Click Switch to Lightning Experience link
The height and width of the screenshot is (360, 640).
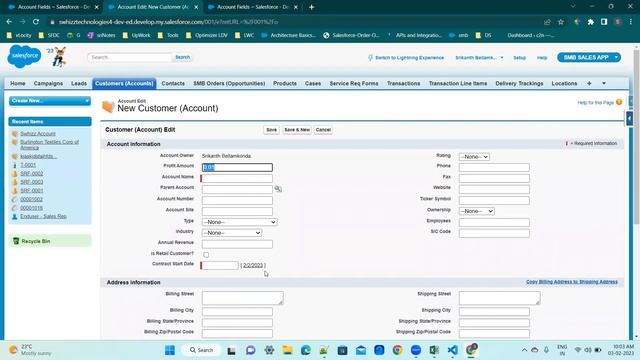click(x=409, y=58)
